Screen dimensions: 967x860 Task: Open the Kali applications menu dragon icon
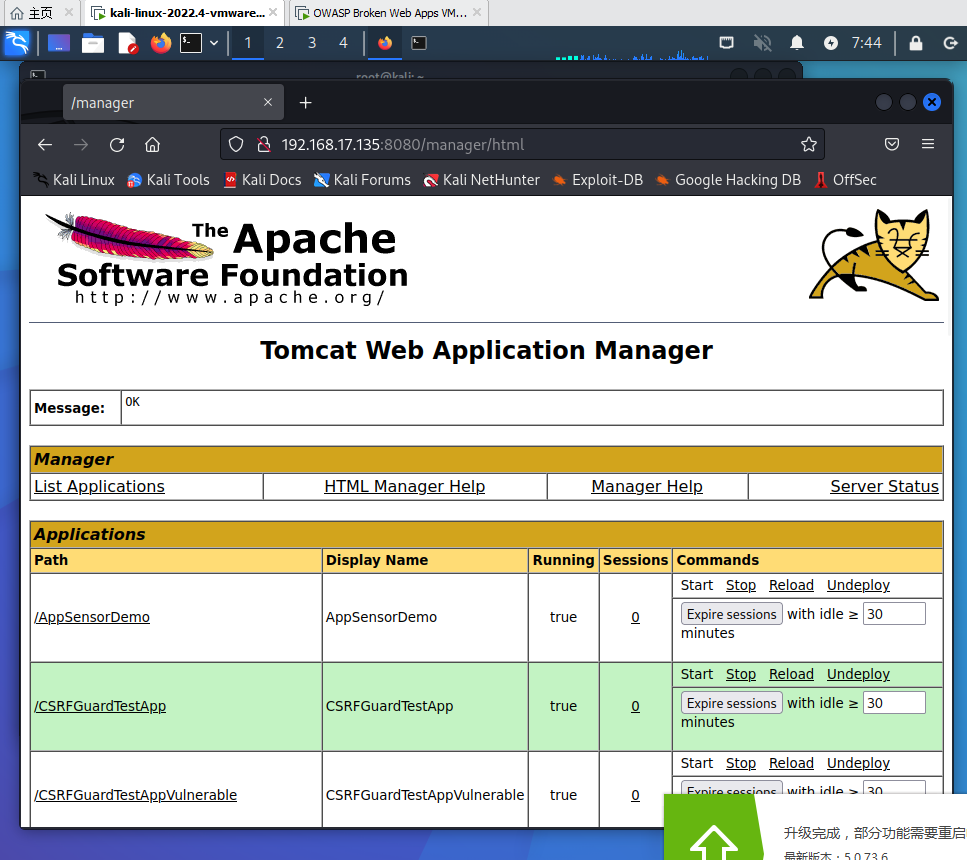pos(17,43)
